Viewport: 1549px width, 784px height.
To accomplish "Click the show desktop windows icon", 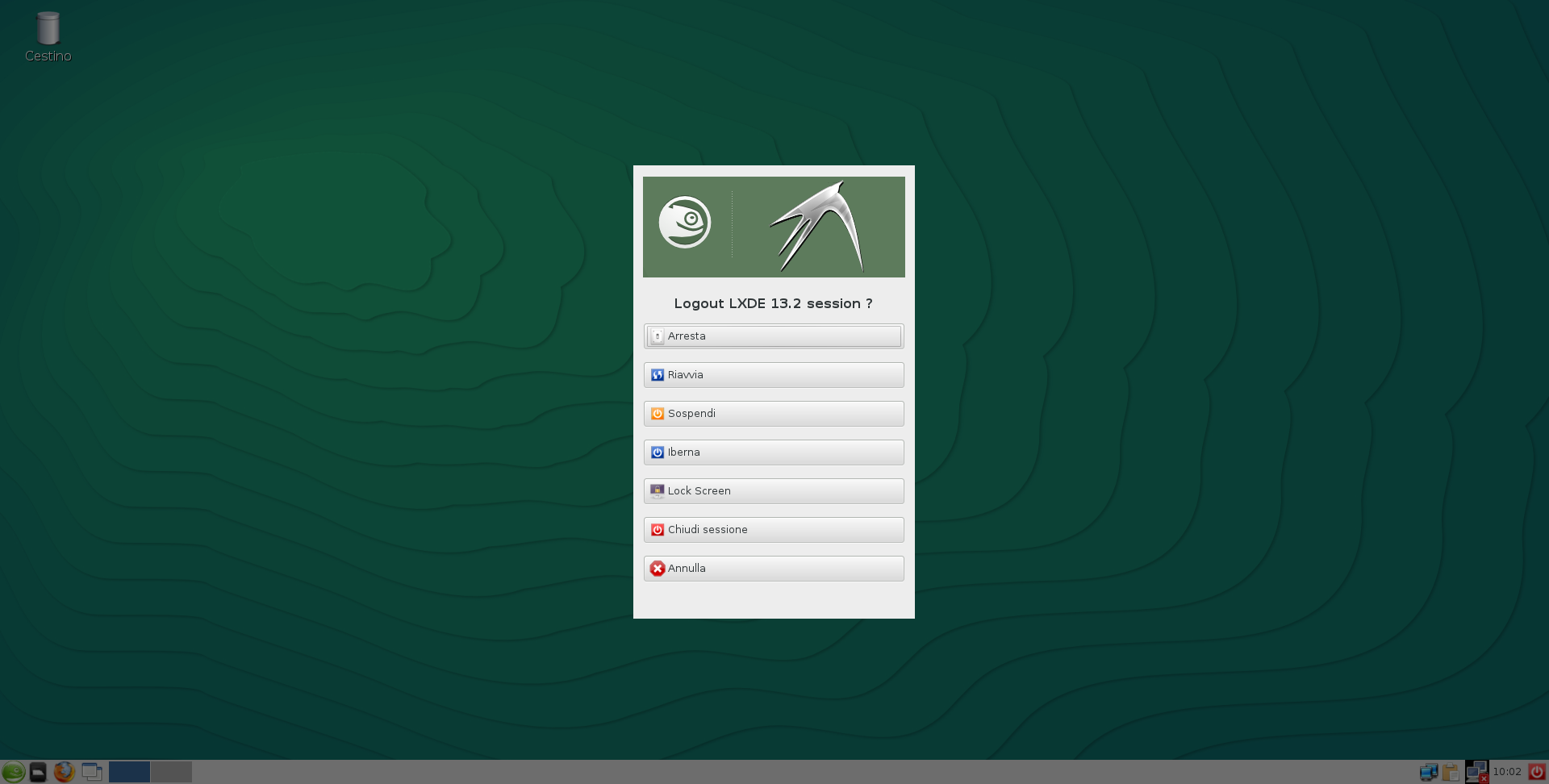I will coord(92,772).
